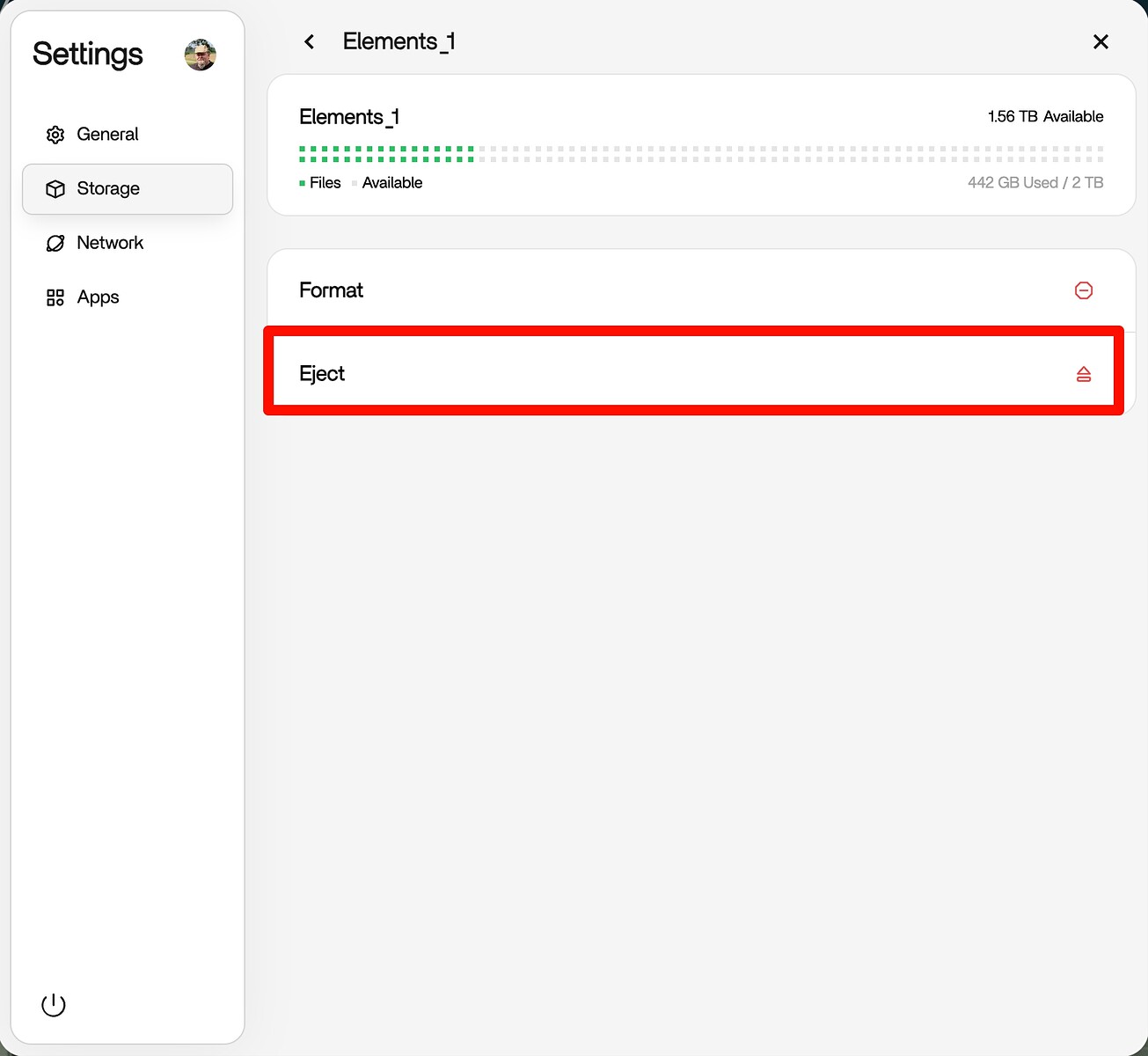This screenshot has height=1056, width=1148.
Task: Click the 442 GB Used label
Action: pos(1013,183)
